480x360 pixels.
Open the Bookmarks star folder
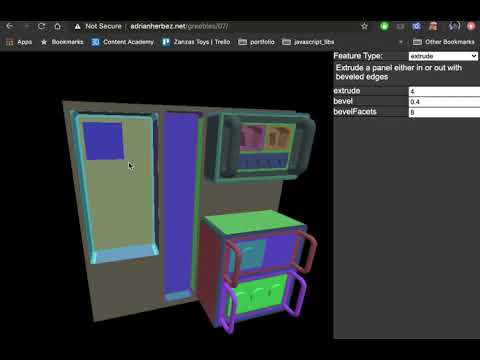(62, 42)
